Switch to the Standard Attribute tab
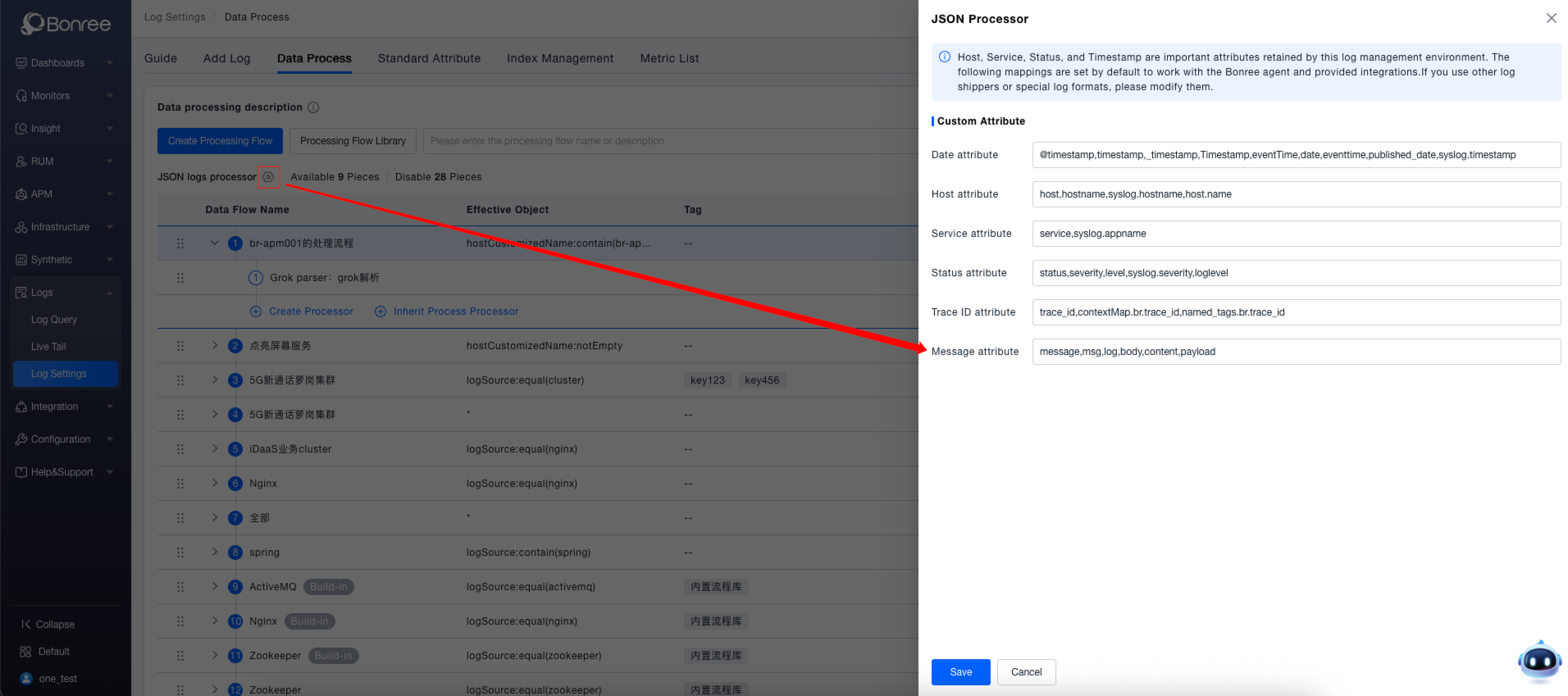The width and height of the screenshot is (1568, 696). click(429, 58)
